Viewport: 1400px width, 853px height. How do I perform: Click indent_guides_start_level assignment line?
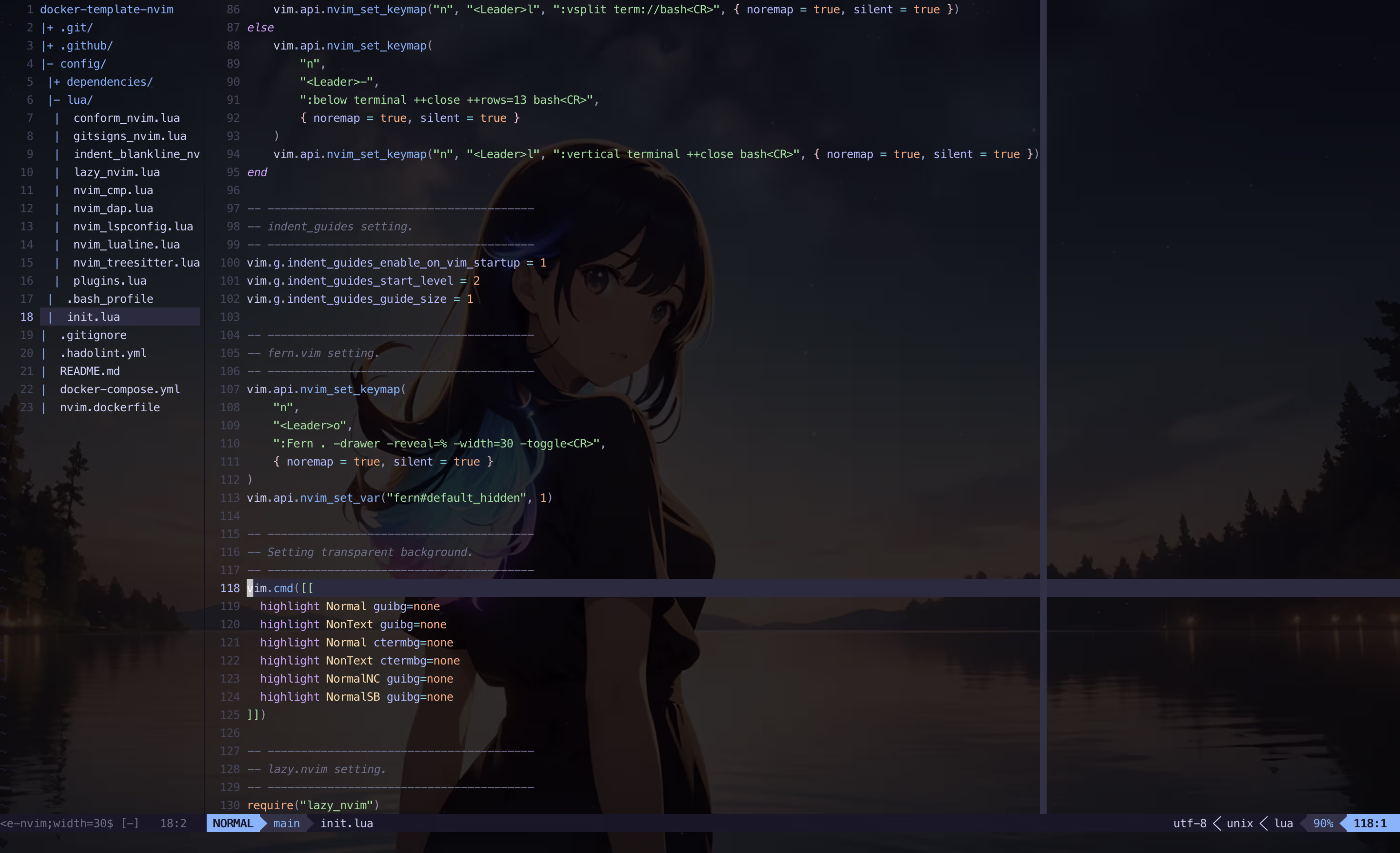(x=363, y=280)
